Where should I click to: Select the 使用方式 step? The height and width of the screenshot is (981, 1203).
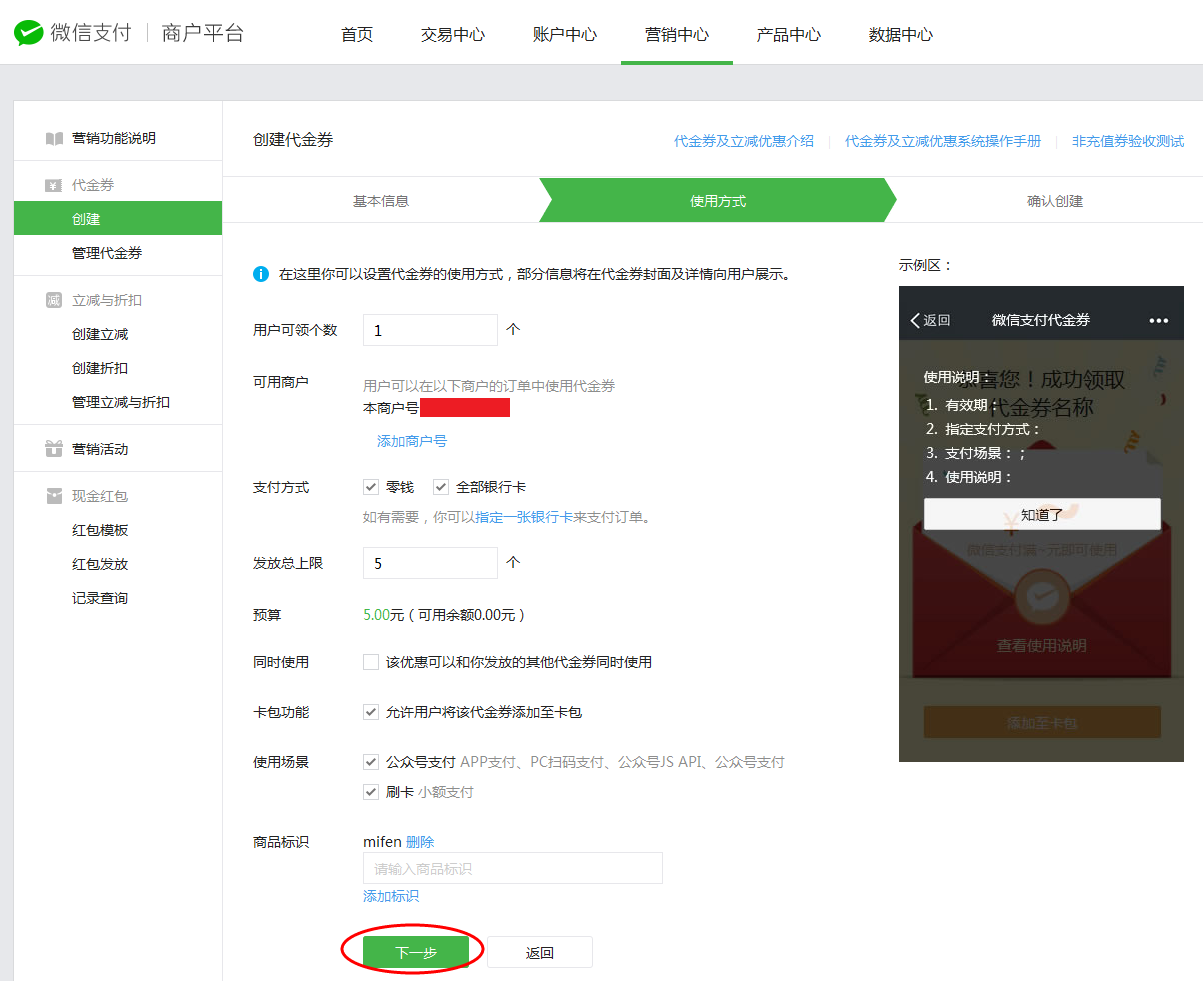point(718,201)
